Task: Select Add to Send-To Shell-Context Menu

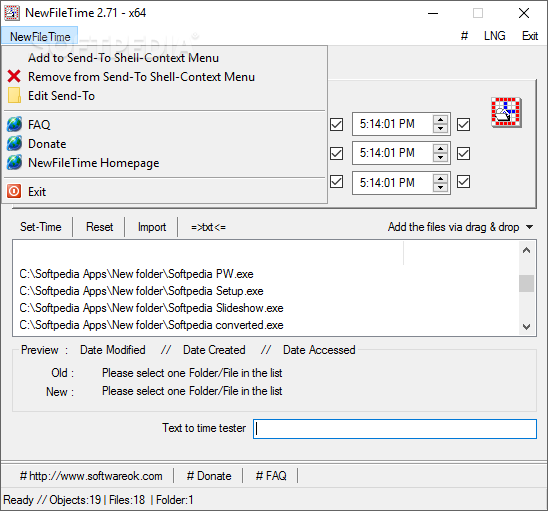Action: 165,58
